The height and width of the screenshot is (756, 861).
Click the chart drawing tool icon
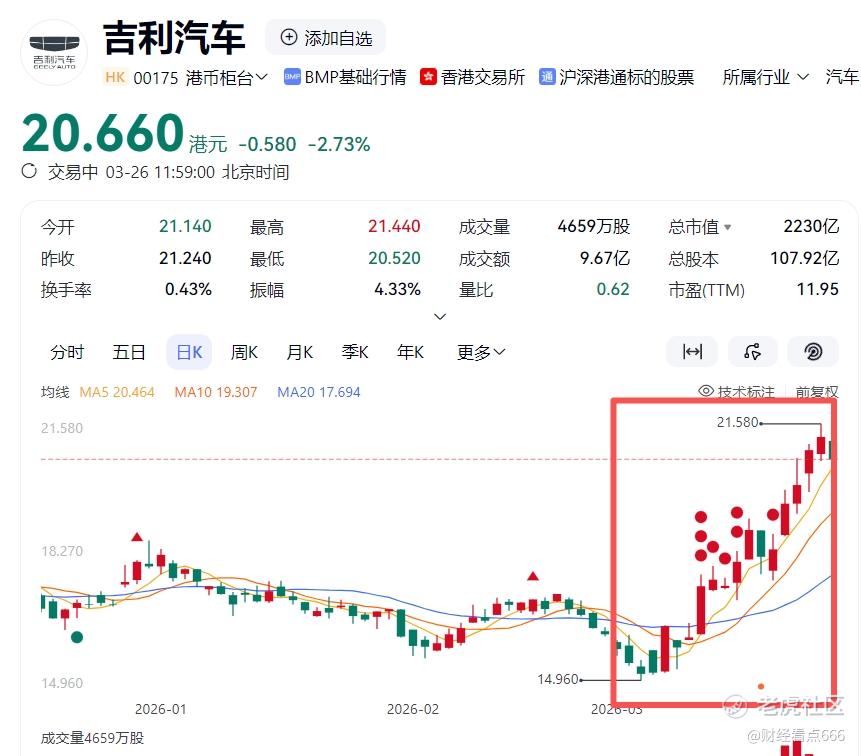pyautogui.click(x=752, y=351)
